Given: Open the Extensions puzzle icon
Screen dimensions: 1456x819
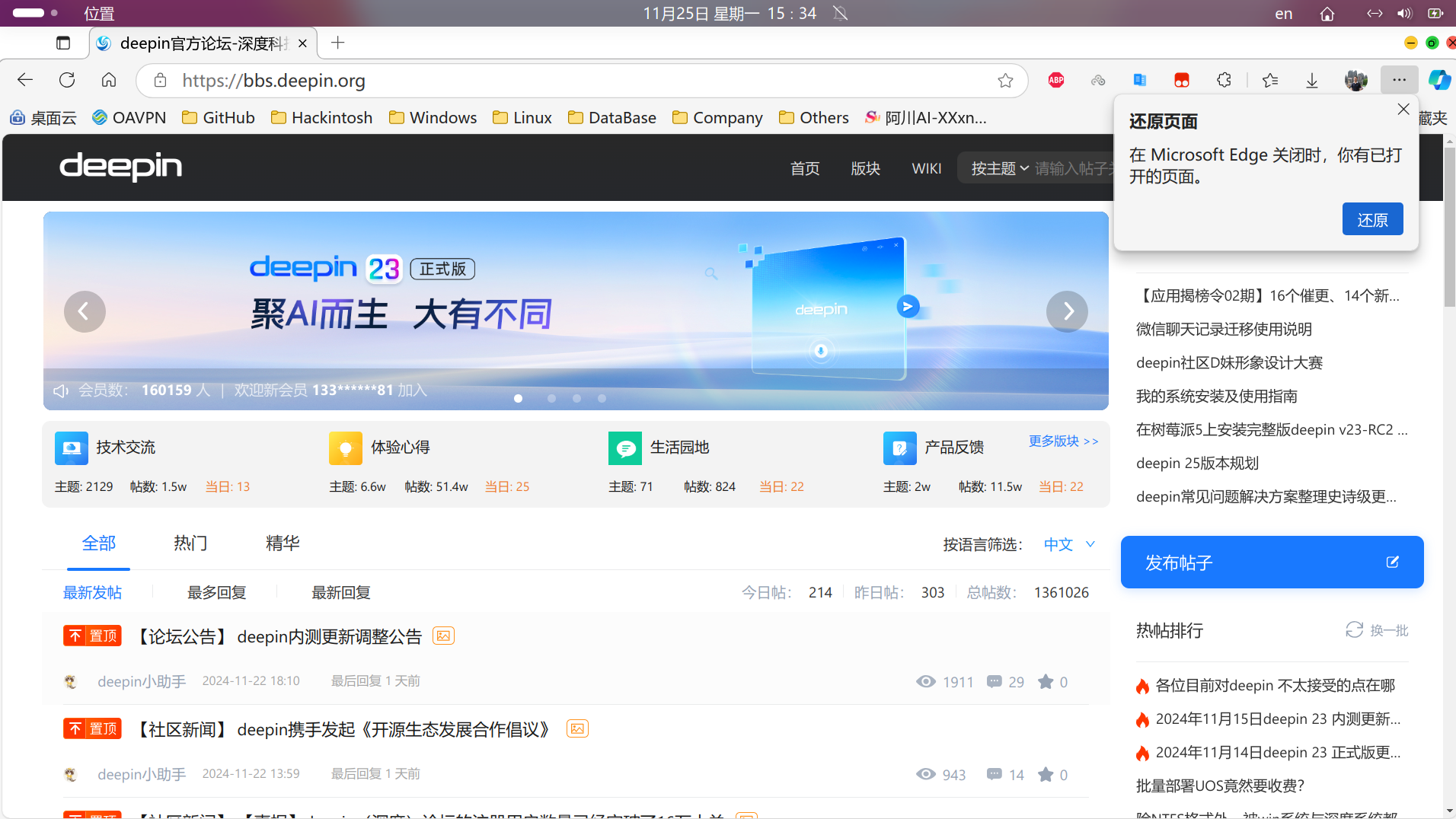Looking at the screenshot, I should (1224, 80).
